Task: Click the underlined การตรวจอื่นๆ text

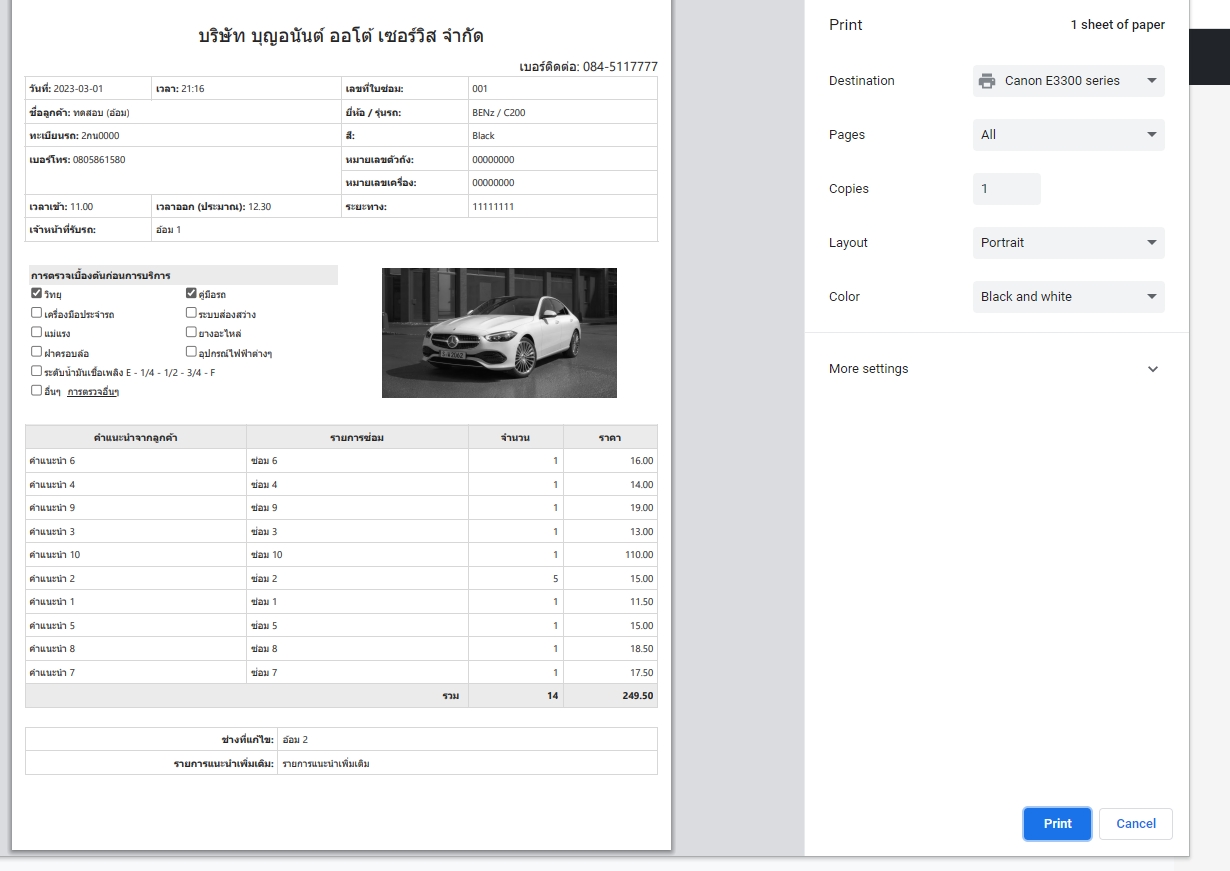Action: [93, 392]
